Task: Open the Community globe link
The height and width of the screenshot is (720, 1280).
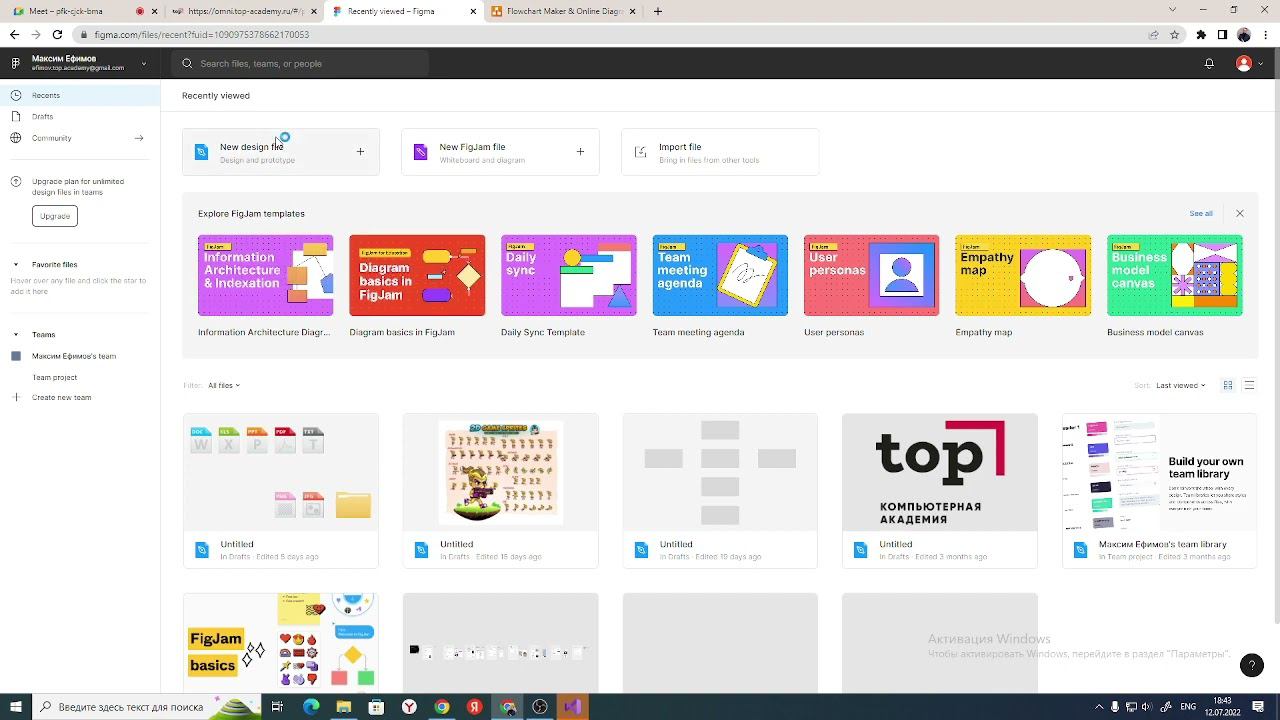Action: 16,138
